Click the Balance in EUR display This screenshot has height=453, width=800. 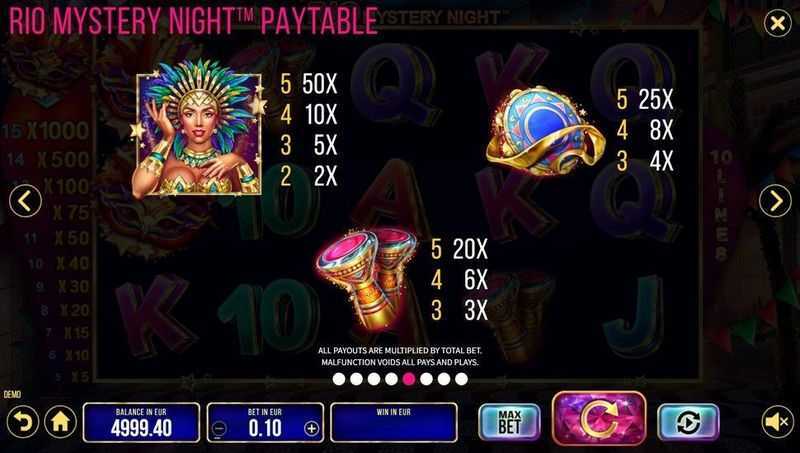point(141,422)
